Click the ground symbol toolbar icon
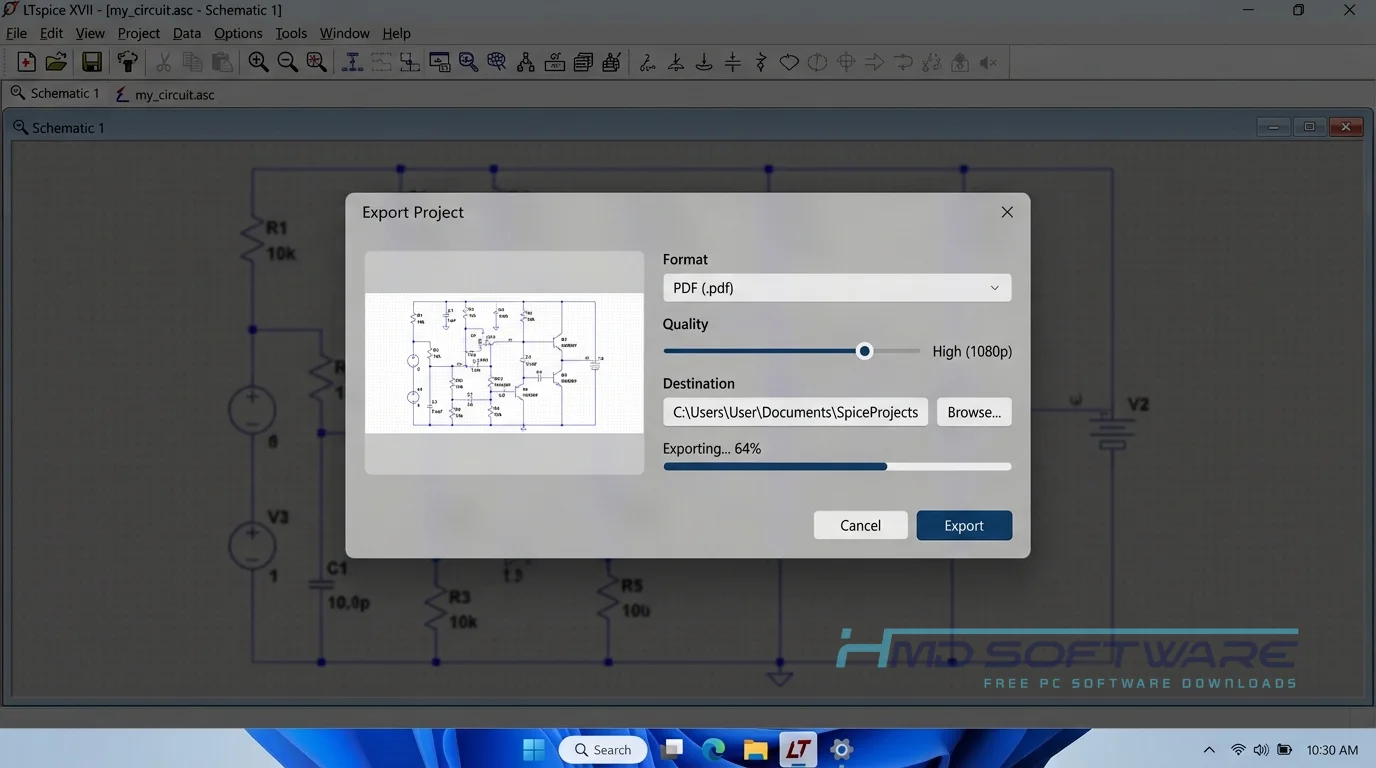 pyautogui.click(x=704, y=62)
